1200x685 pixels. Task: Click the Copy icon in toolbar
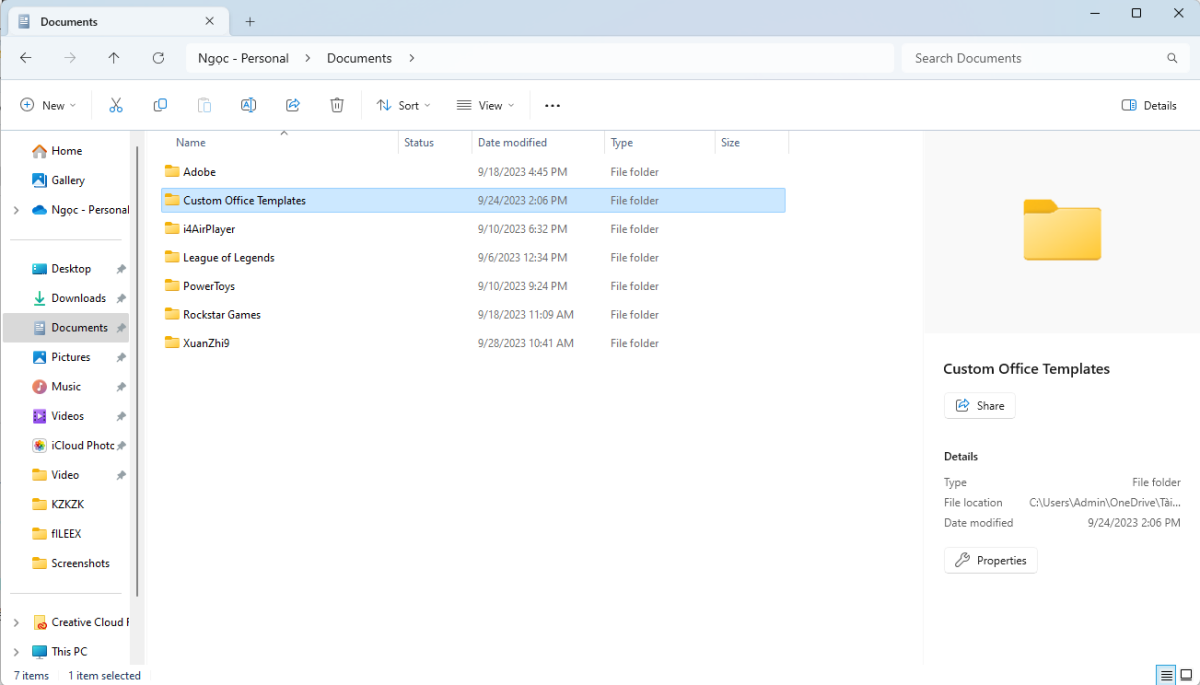pyautogui.click(x=160, y=105)
